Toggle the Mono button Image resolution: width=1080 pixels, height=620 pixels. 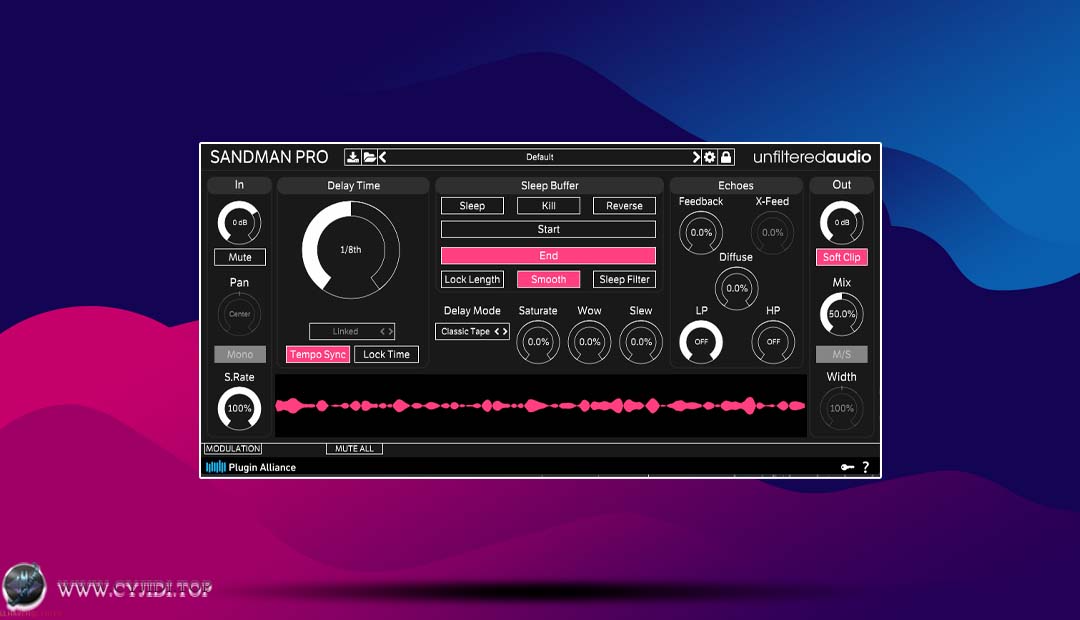click(x=240, y=354)
